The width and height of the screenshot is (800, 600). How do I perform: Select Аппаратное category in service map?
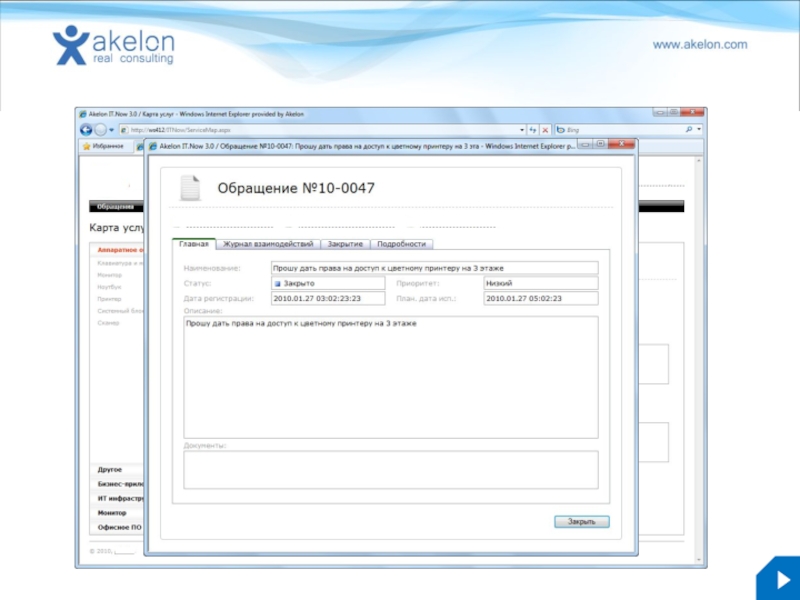pos(120,250)
